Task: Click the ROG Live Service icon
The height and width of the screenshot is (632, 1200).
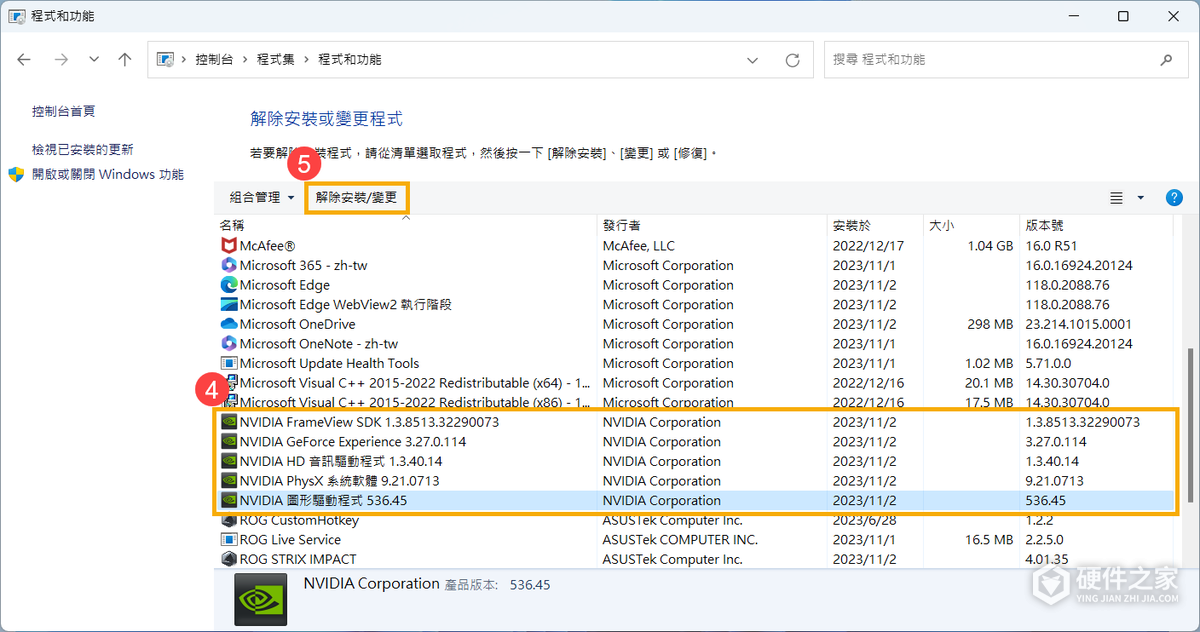Action: [x=229, y=540]
